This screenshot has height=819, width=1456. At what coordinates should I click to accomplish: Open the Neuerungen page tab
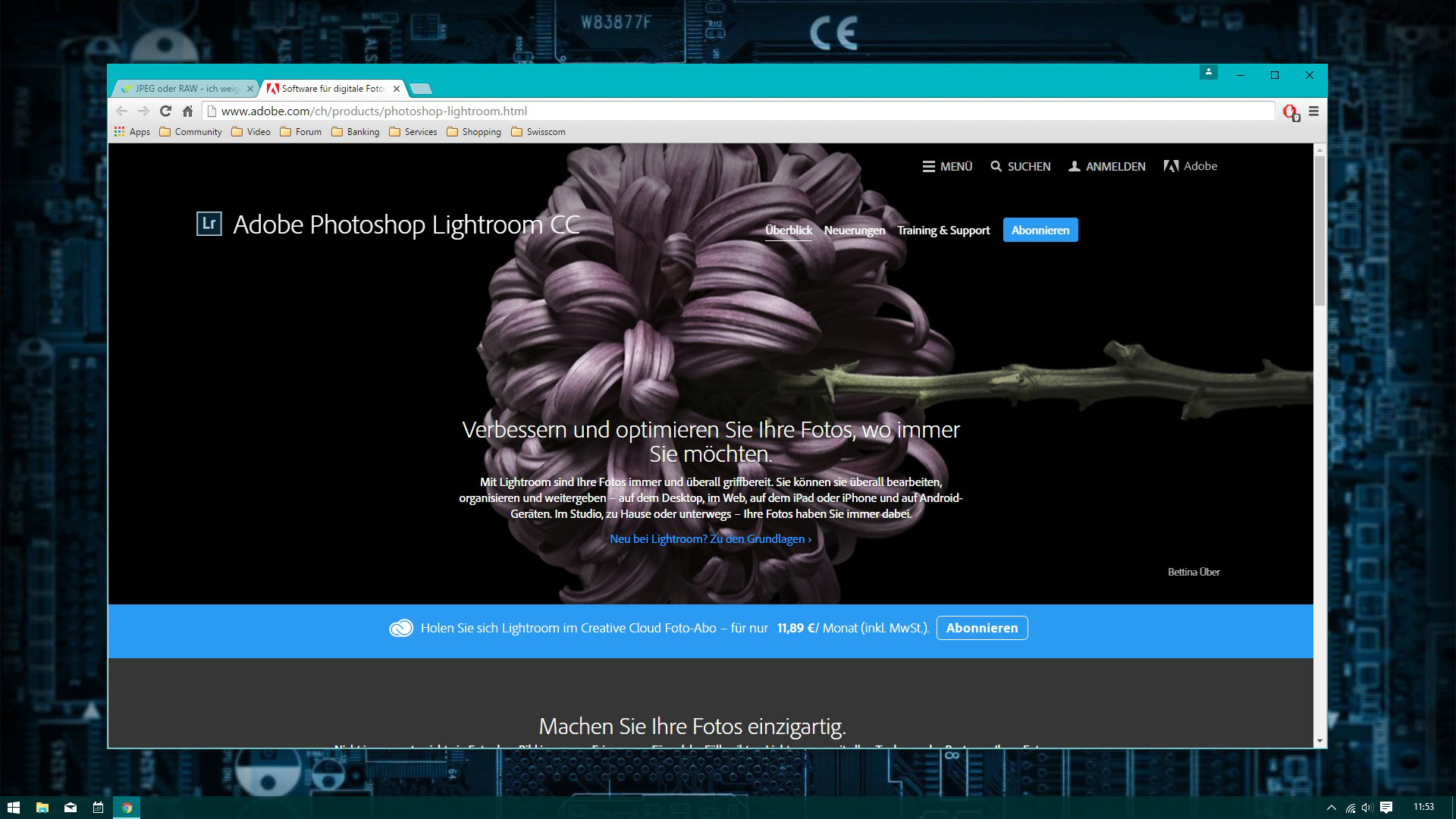pos(854,230)
